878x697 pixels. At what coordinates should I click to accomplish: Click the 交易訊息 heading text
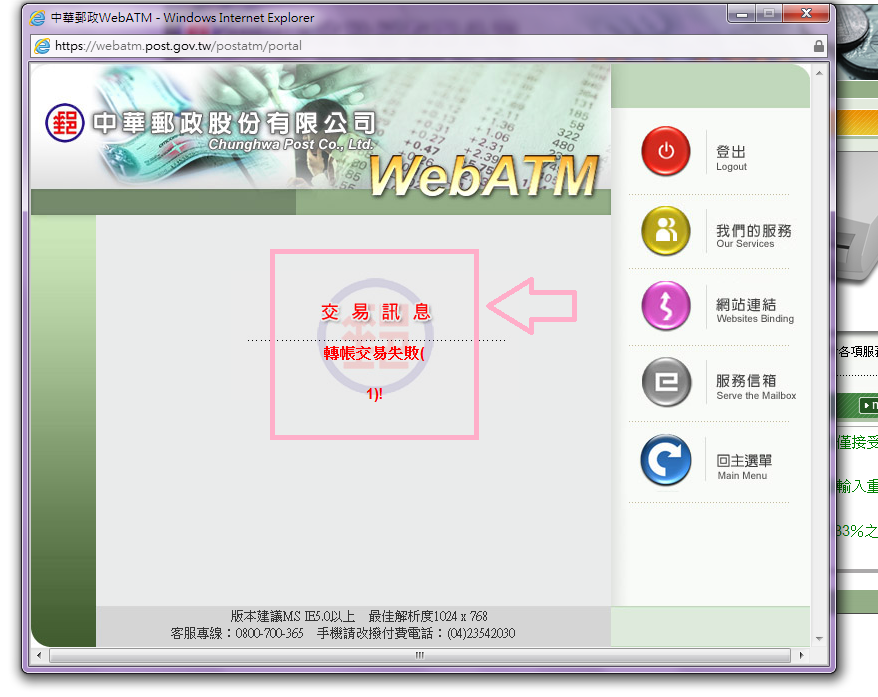coord(375,312)
